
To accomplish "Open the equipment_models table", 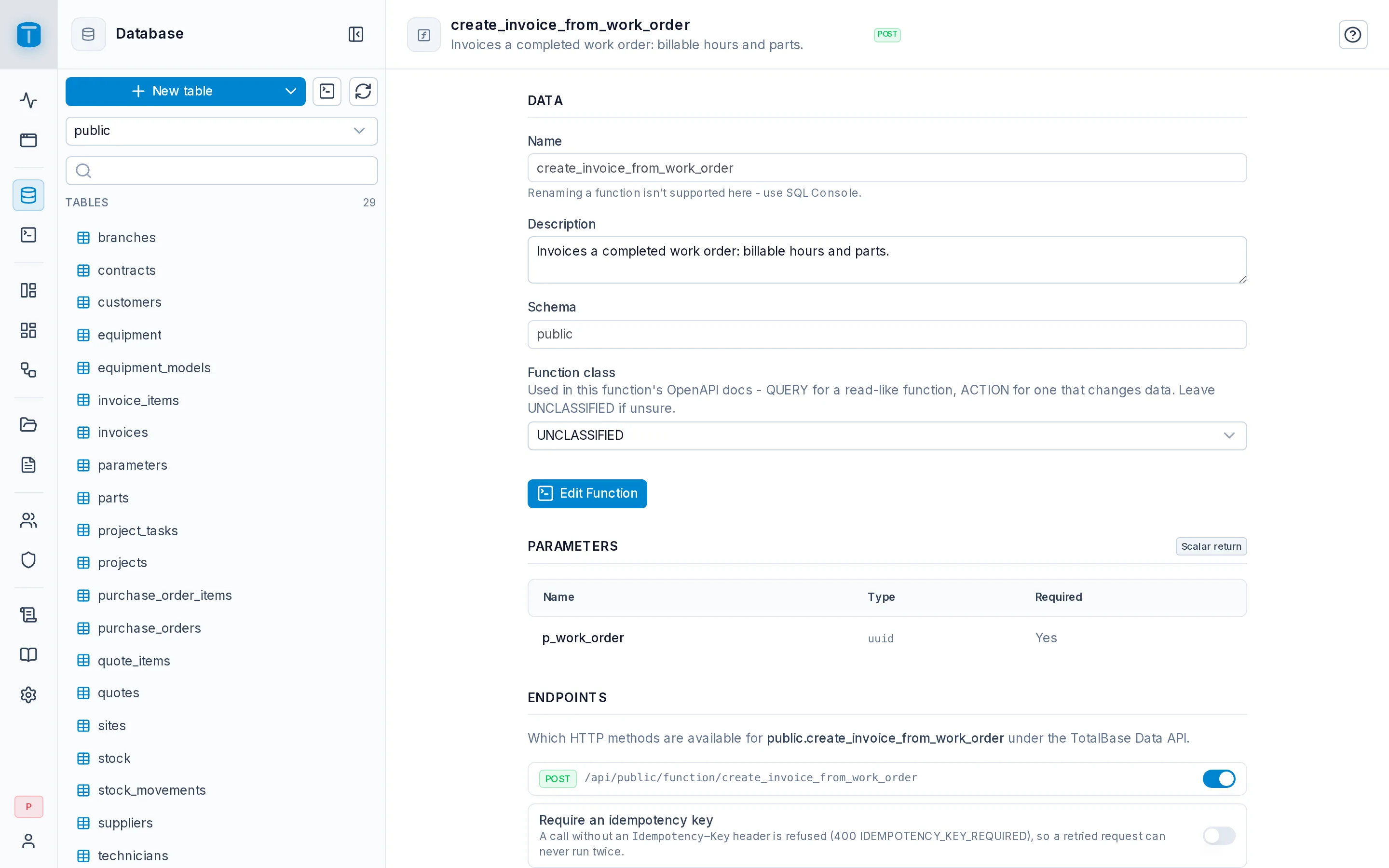I will (x=221, y=367).
